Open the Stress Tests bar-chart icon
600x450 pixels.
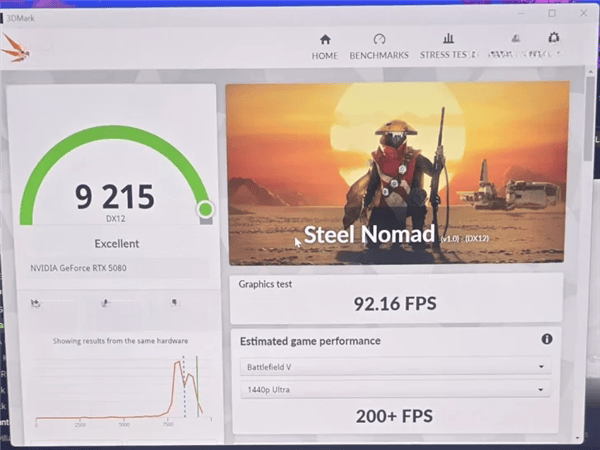[x=448, y=38]
